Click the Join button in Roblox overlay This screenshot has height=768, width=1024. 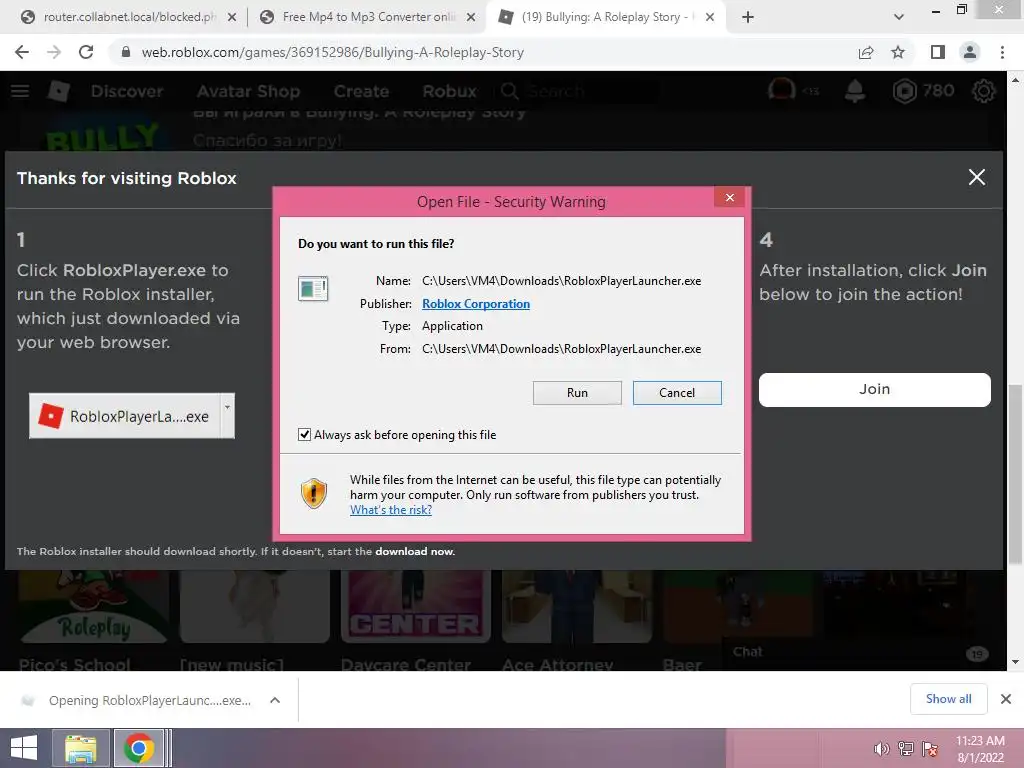[874, 389]
